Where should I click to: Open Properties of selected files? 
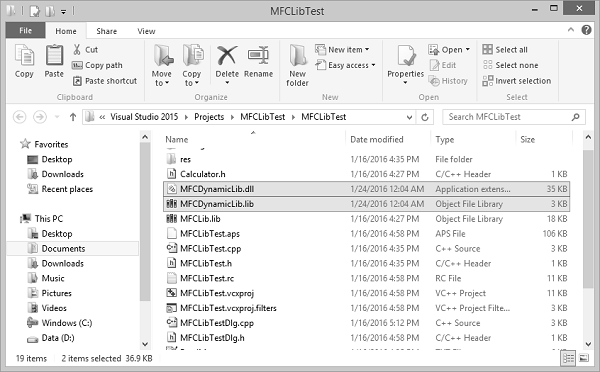point(405,61)
